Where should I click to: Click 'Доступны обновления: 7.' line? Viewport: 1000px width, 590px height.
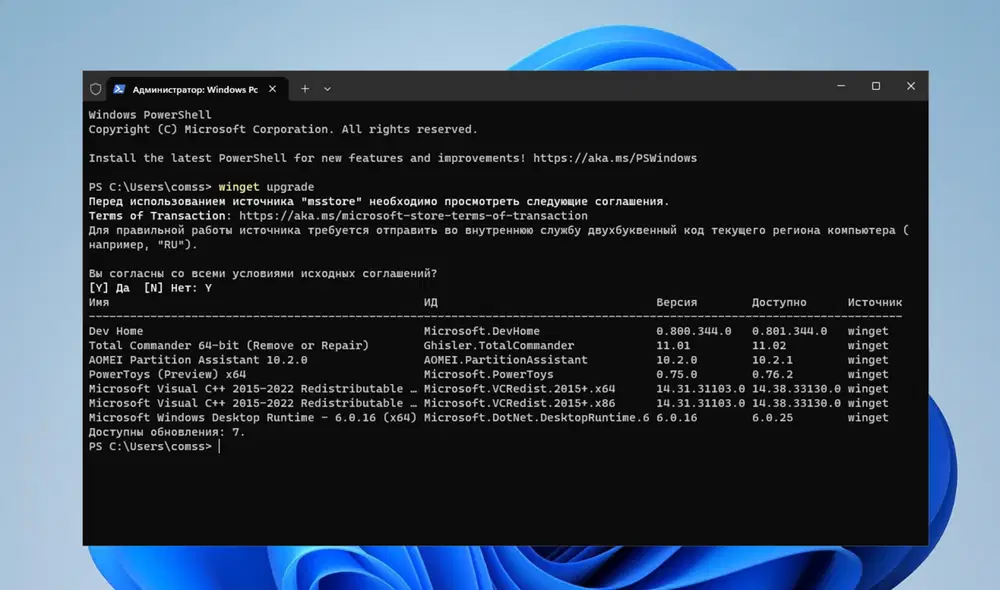click(166, 432)
